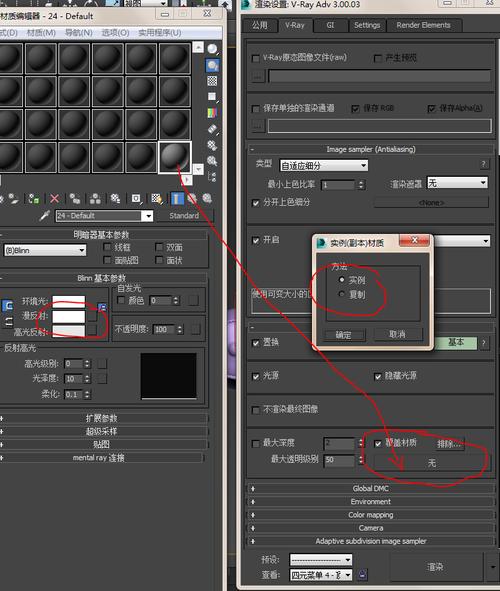The height and width of the screenshot is (591, 500).
Task: Expand the 贴图 rollout
Action: pos(102,444)
